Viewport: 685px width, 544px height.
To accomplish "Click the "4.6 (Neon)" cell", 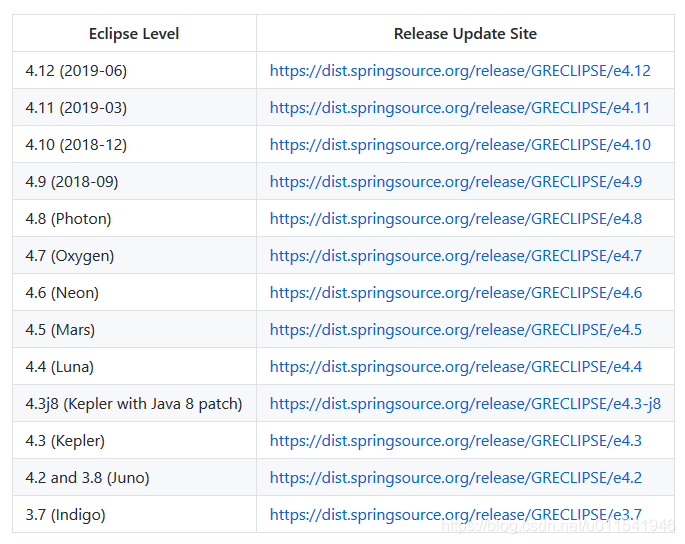I will (135, 292).
